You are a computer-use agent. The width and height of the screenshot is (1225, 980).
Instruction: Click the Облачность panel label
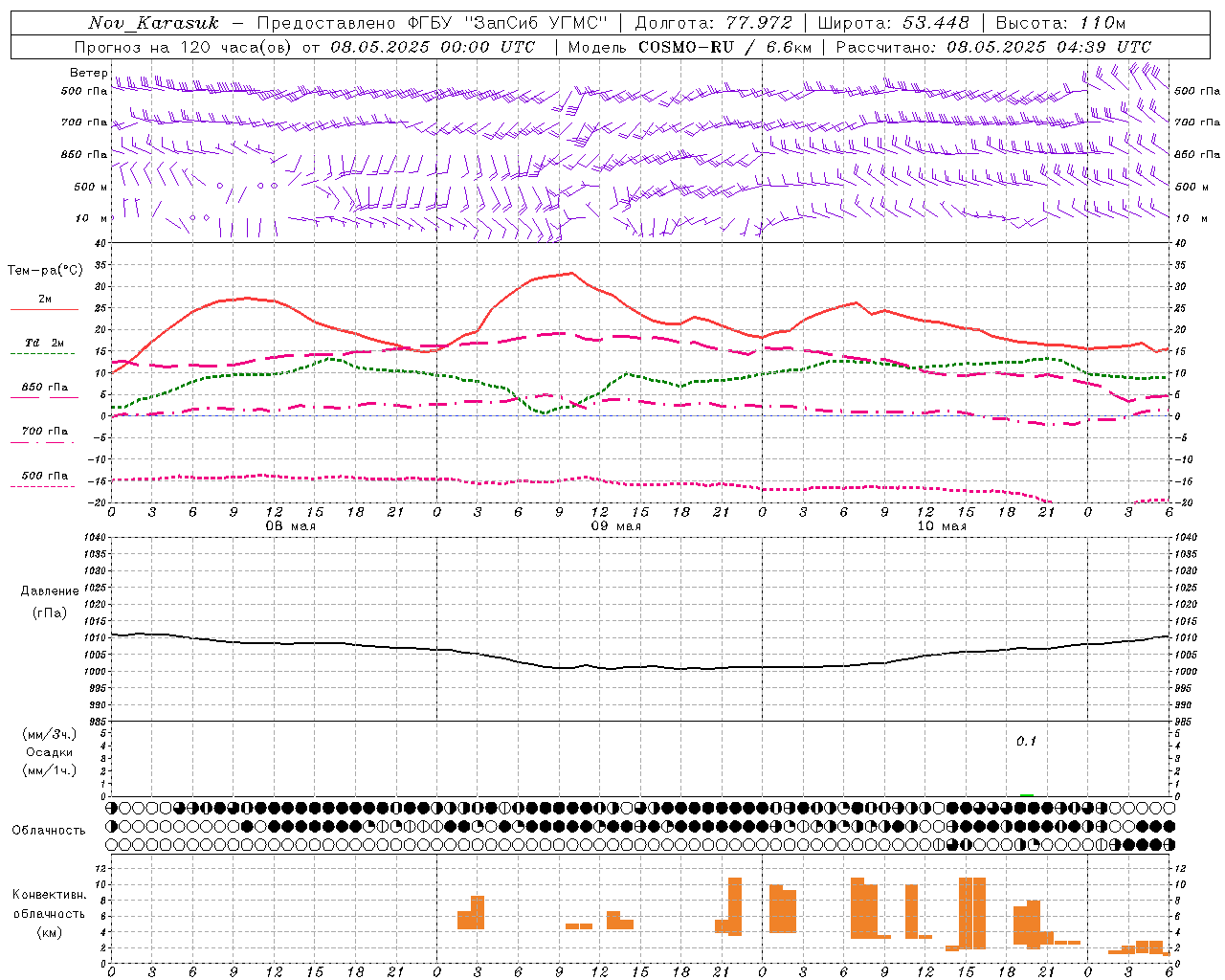(49, 831)
